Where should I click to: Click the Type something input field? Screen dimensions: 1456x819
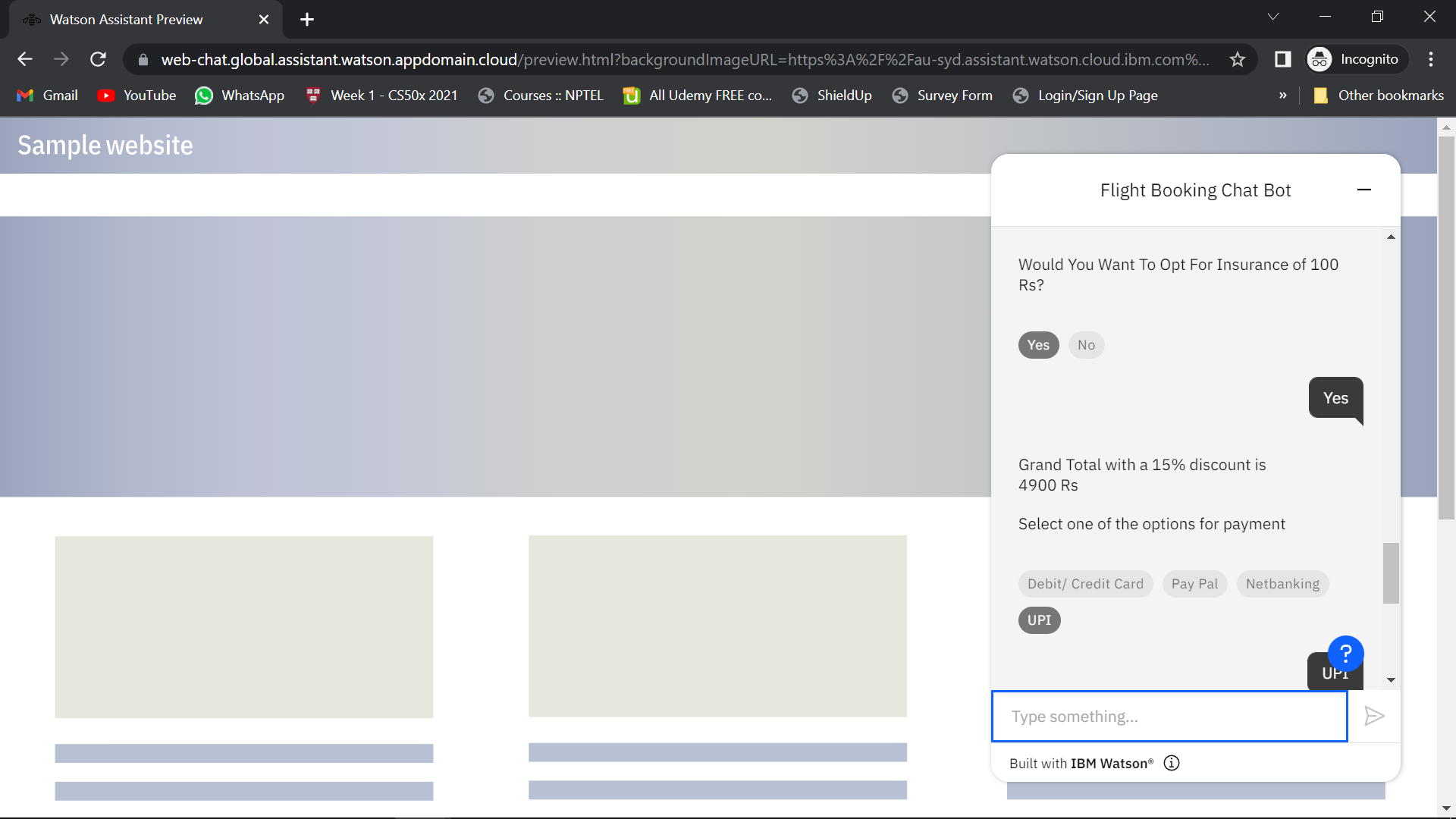[1169, 716]
